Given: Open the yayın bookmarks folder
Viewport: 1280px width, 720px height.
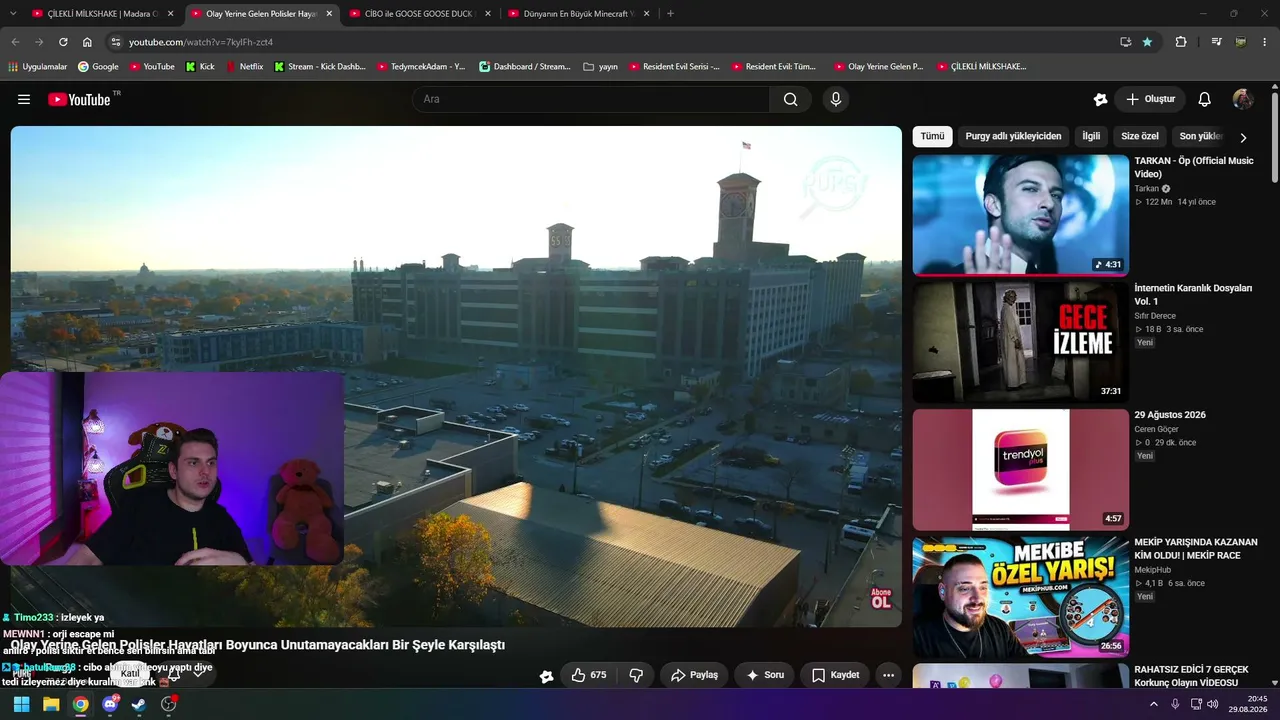Looking at the screenshot, I should [600, 67].
